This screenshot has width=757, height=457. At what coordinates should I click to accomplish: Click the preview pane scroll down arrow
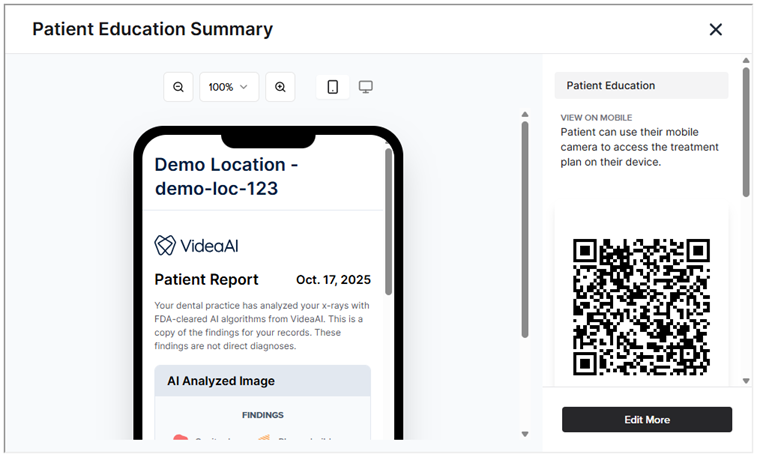pos(525,434)
